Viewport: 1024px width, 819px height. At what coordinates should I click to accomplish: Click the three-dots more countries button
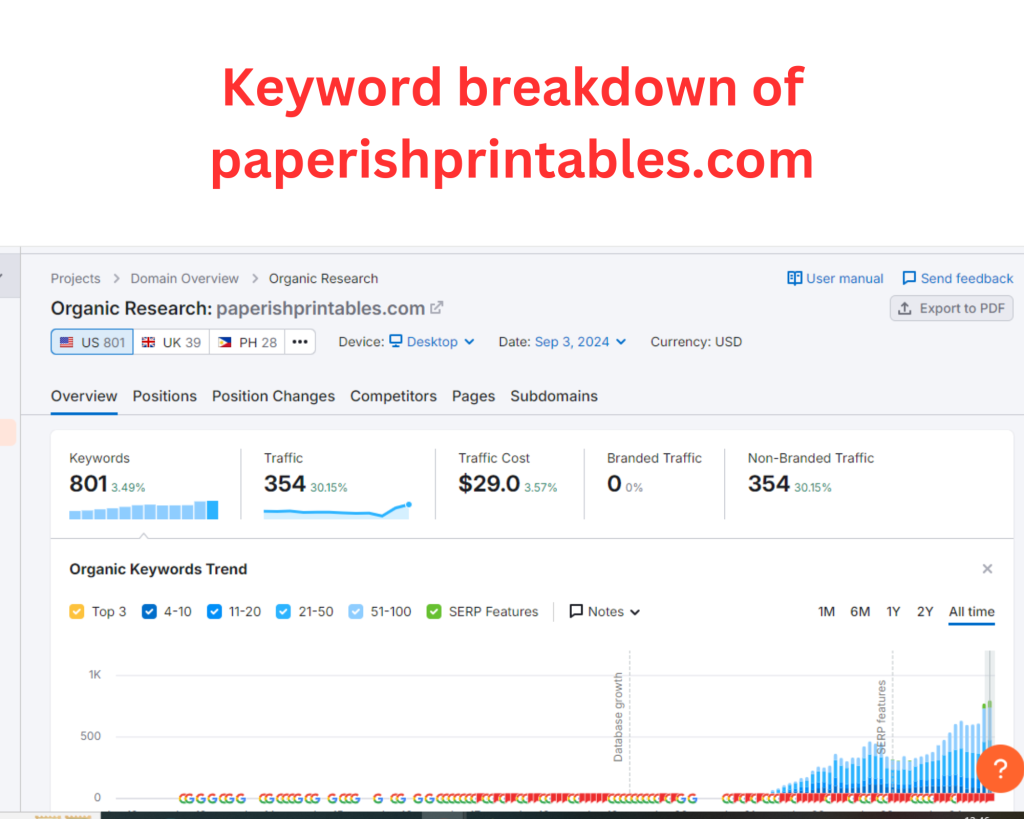point(300,342)
